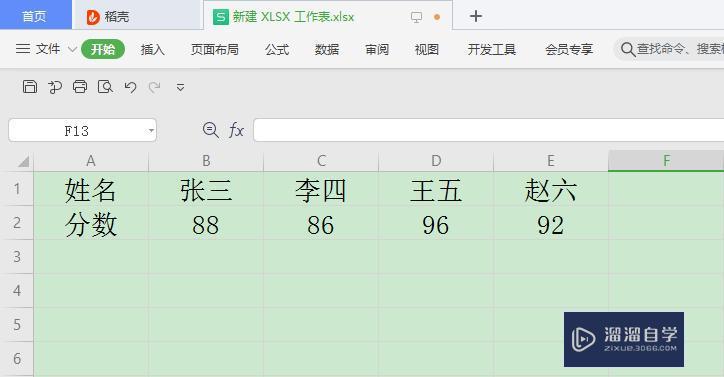Click the monitor icon on document tab
The width and height of the screenshot is (724, 377).
pos(416,18)
